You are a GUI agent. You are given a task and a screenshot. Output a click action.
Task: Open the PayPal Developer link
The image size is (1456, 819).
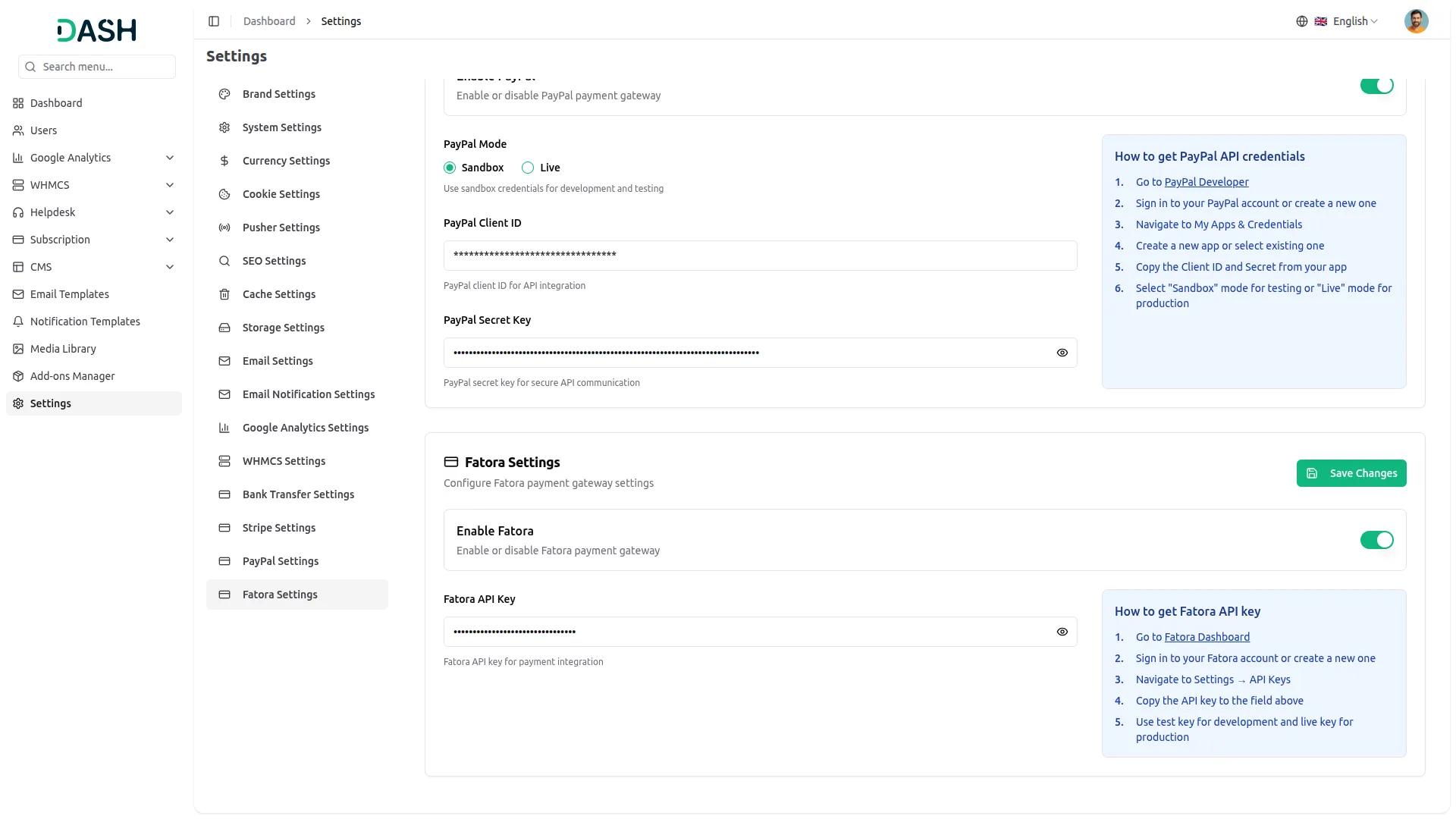1207,182
